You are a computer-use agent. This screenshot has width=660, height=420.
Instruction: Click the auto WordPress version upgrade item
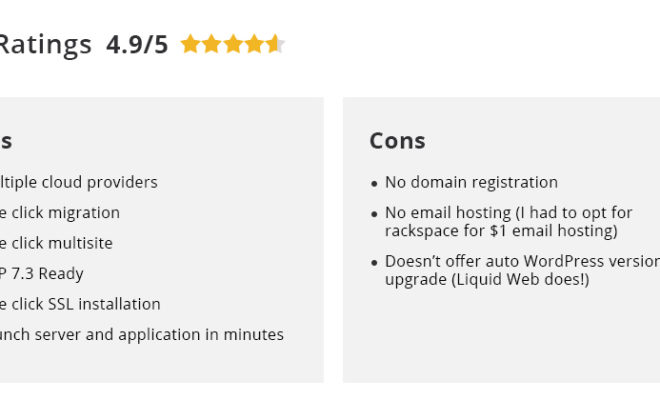(x=522, y=271)
